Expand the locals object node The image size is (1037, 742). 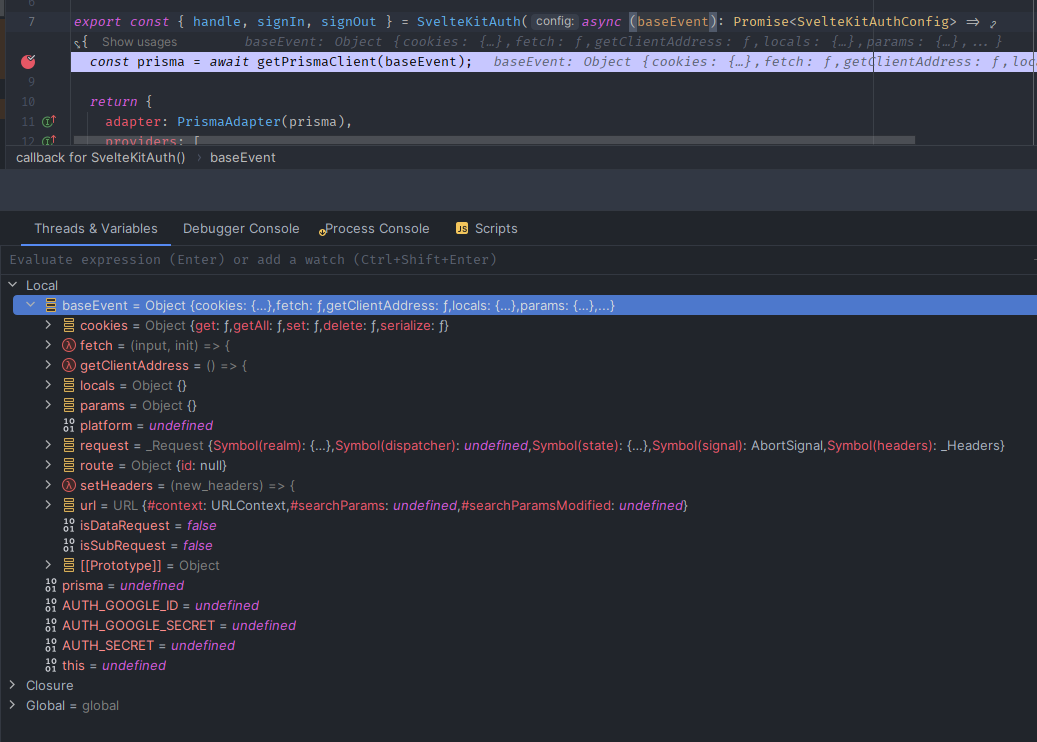(48, 385)
